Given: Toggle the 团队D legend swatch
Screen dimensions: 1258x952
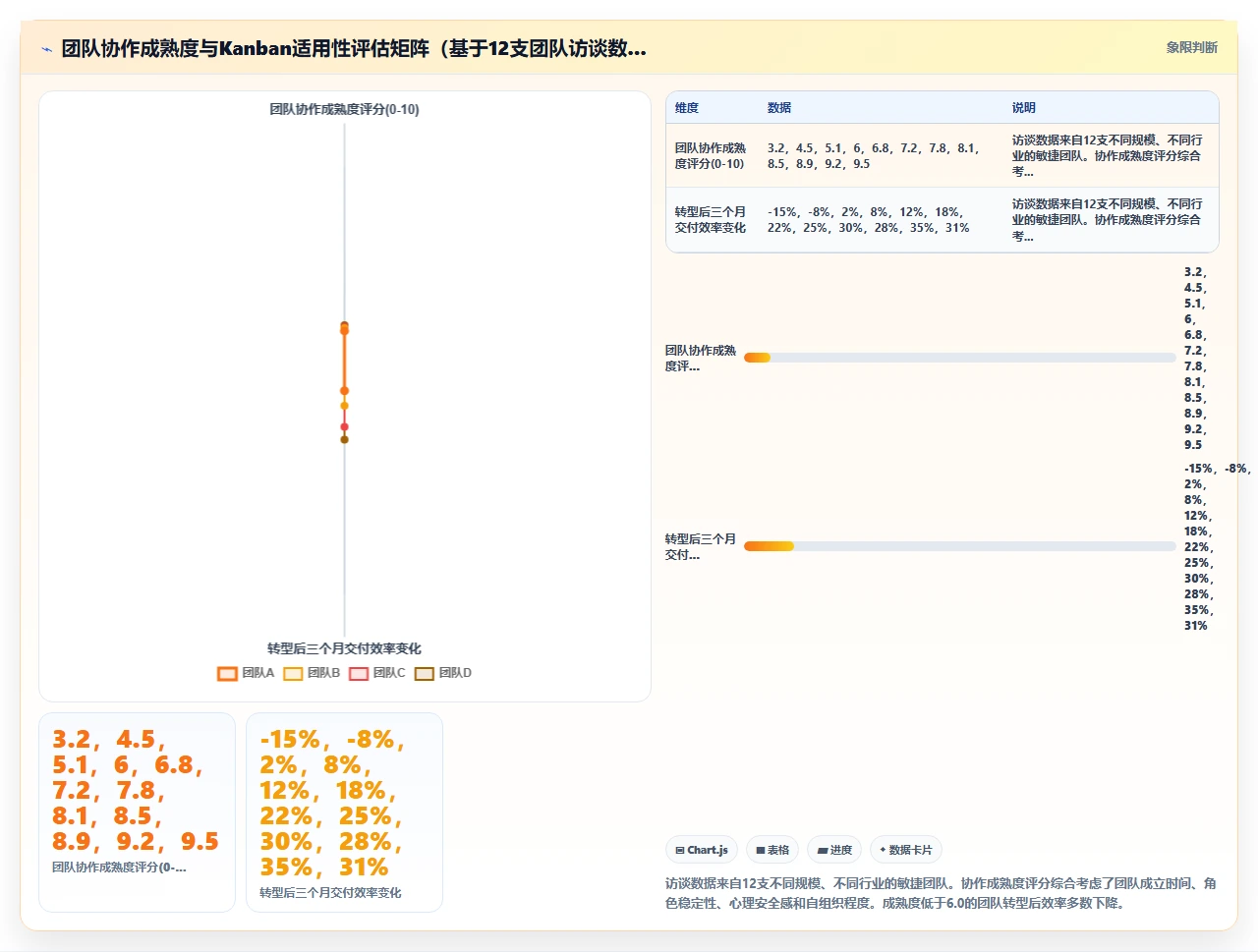Looking at the screenshot, I should point(425,673).
